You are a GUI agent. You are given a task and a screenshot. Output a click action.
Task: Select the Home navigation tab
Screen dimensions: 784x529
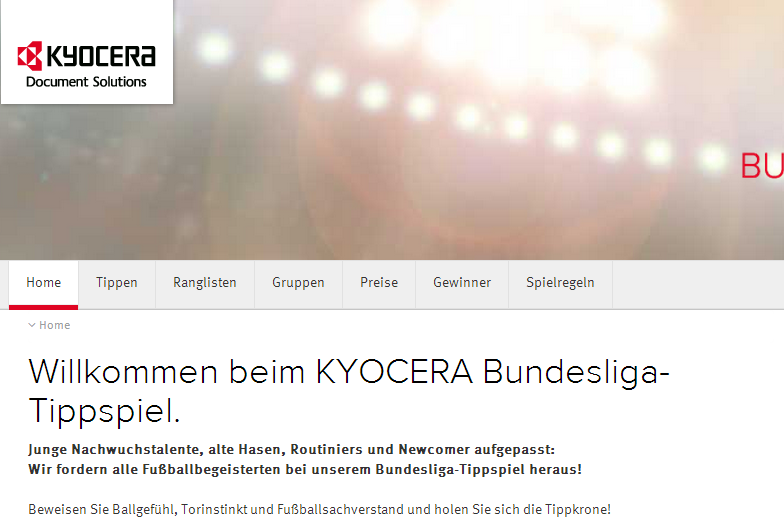[x=44, y=284]
